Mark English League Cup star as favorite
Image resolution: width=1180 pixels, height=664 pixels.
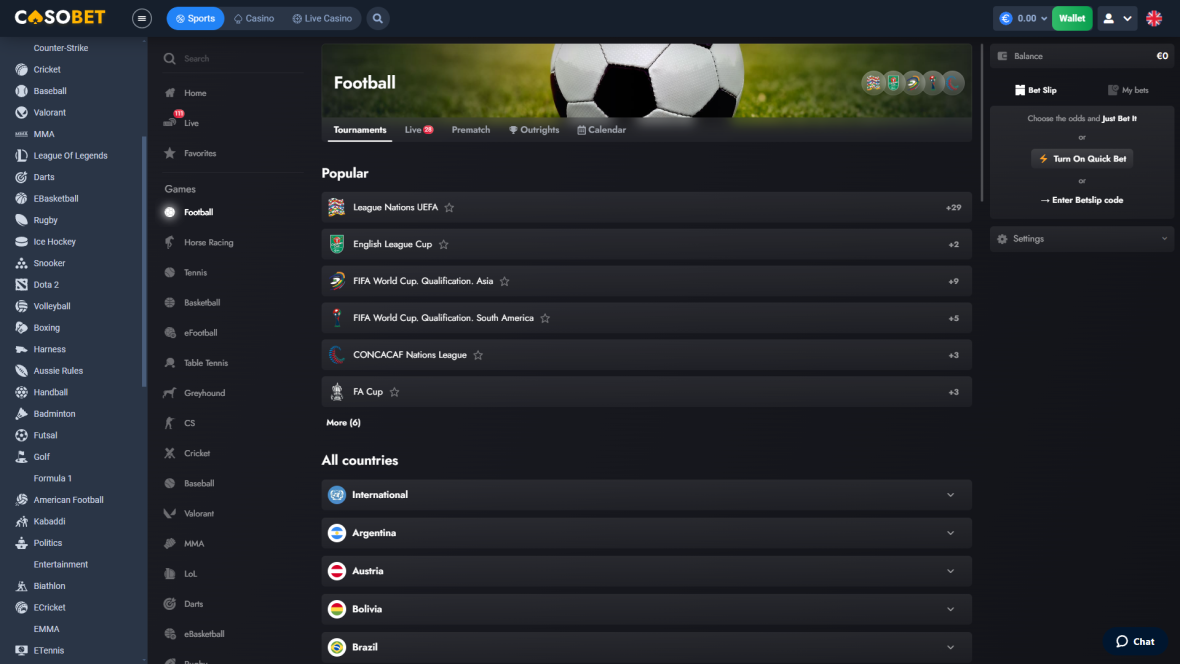pyautogui.click(x=443, y=244)
